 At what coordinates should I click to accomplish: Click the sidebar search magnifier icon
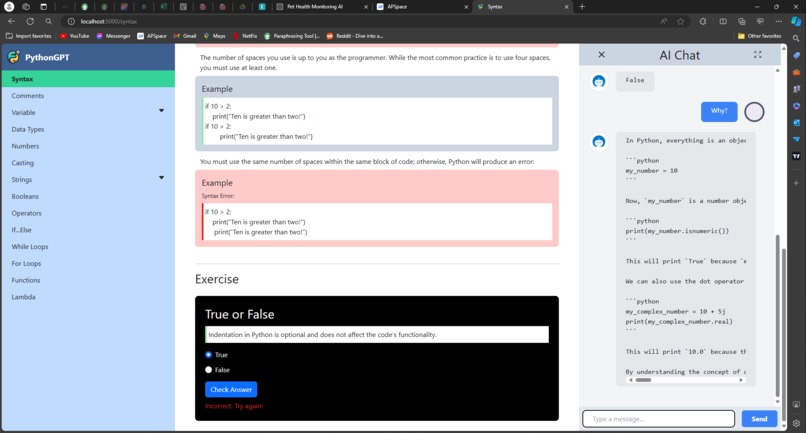pyautogui.click(x=796, y=38)
